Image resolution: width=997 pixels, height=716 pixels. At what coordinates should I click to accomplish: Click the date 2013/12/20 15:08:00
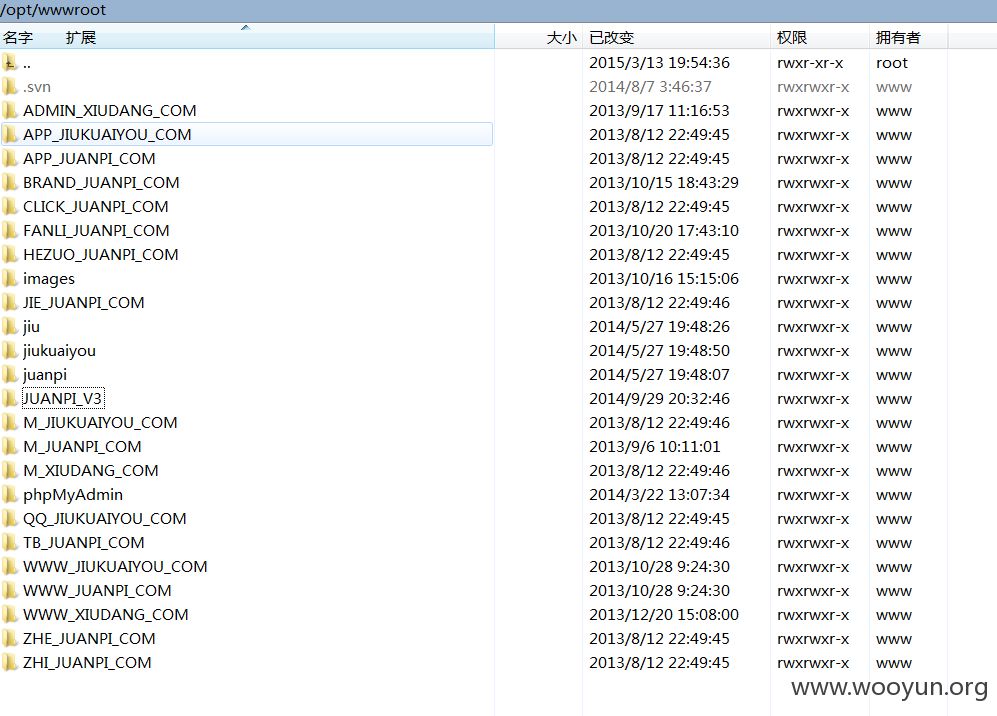click(x=664, y=614)
